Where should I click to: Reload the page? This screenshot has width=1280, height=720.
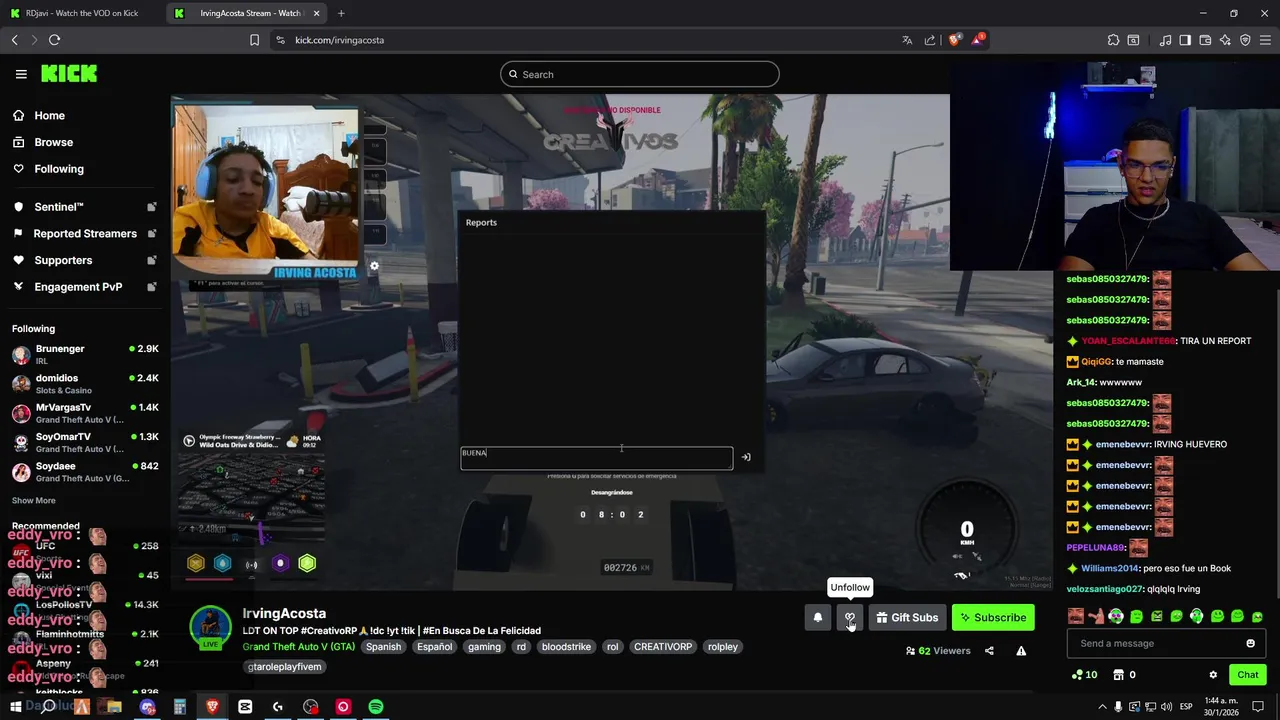point(54,40)
